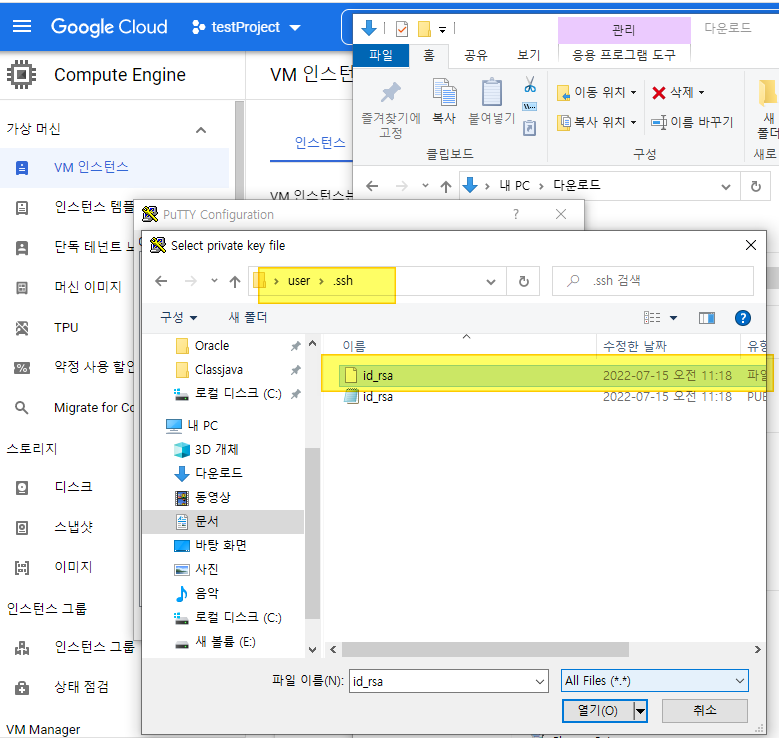Click the properties checkmark icon in Explorer quick access toolbar
This screenshot has width=779, height=738.
(x=401, y=29)
